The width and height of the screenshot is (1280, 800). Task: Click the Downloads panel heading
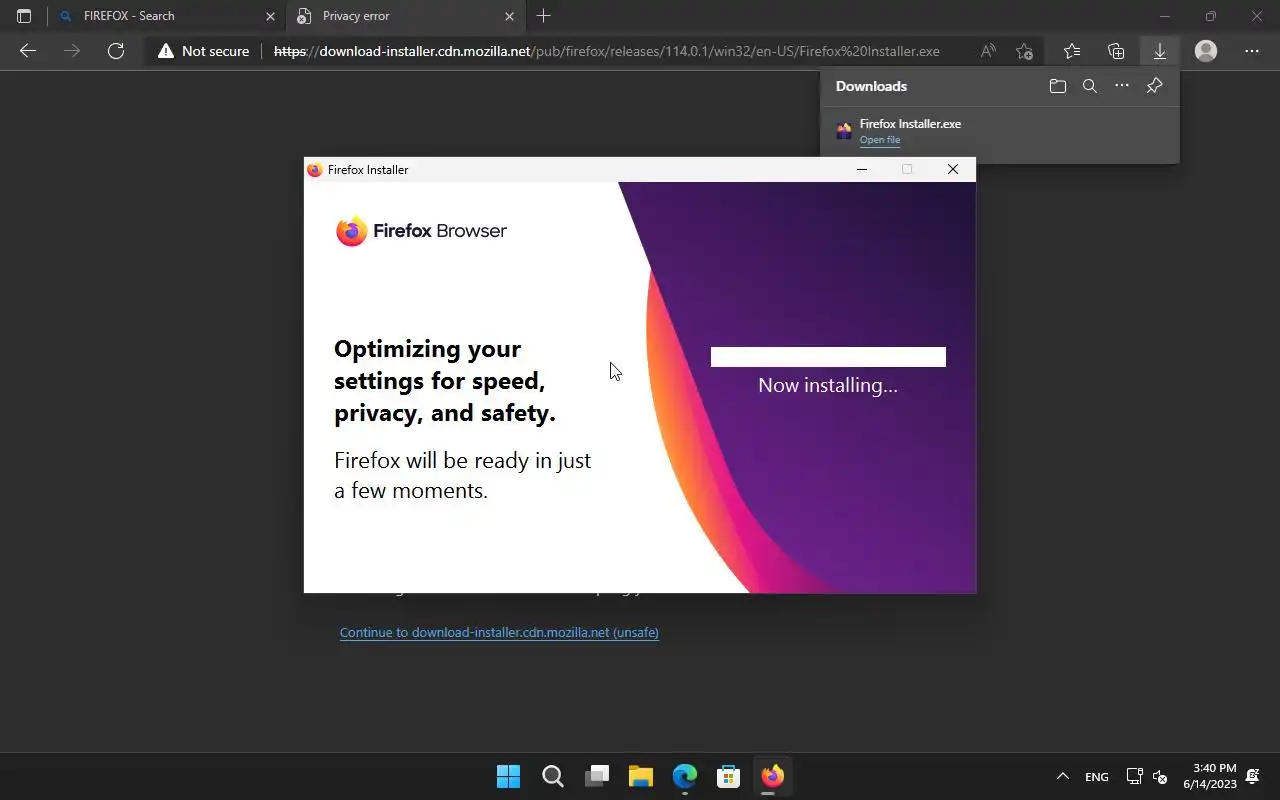[x=871, y=86]
